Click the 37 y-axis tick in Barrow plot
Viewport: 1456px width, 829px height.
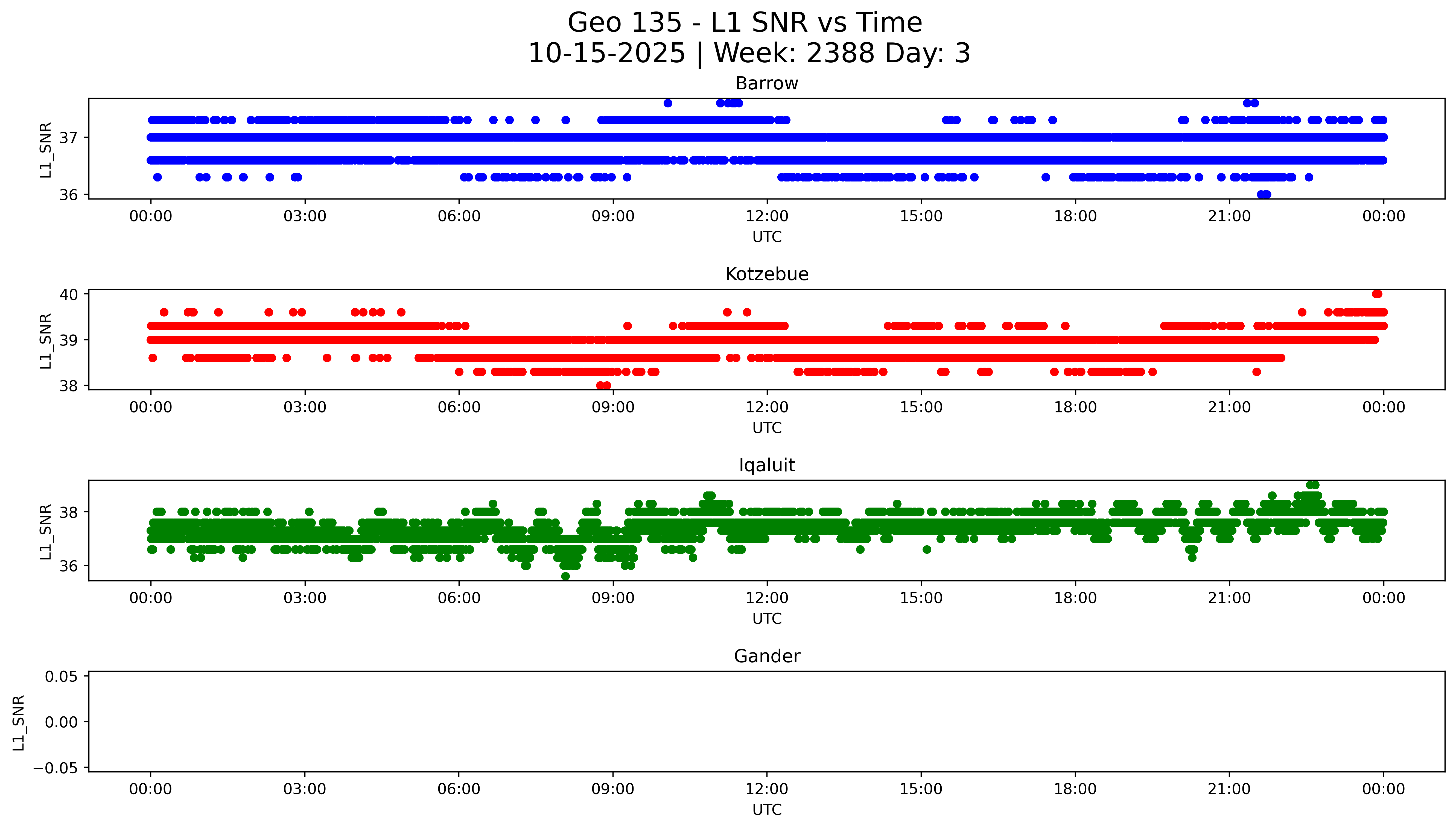click(68, 138)
